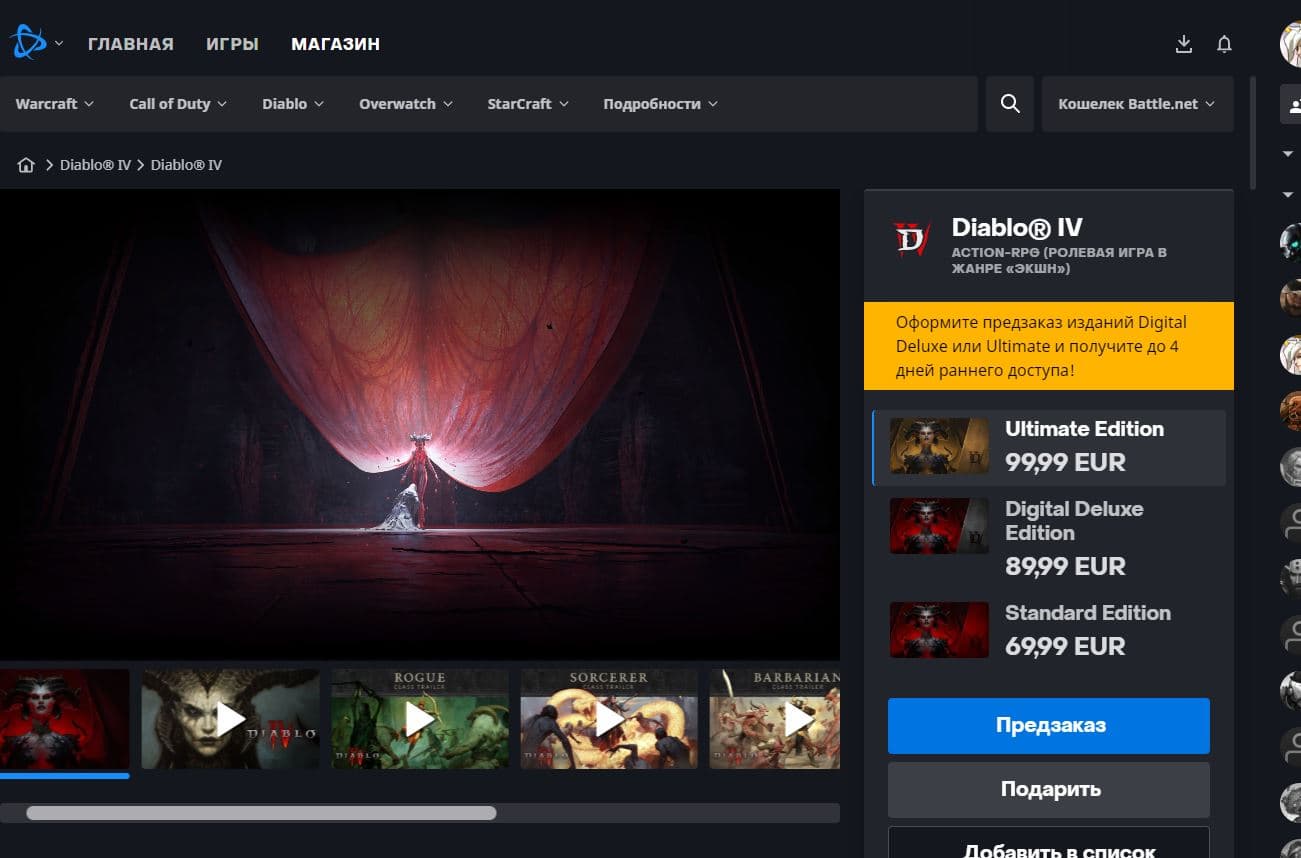Image resolution: width=1301 pixels, height=858 pixels.
Task: Open the Кошелек Battle.net dropdown
Action: (1138, 104)
